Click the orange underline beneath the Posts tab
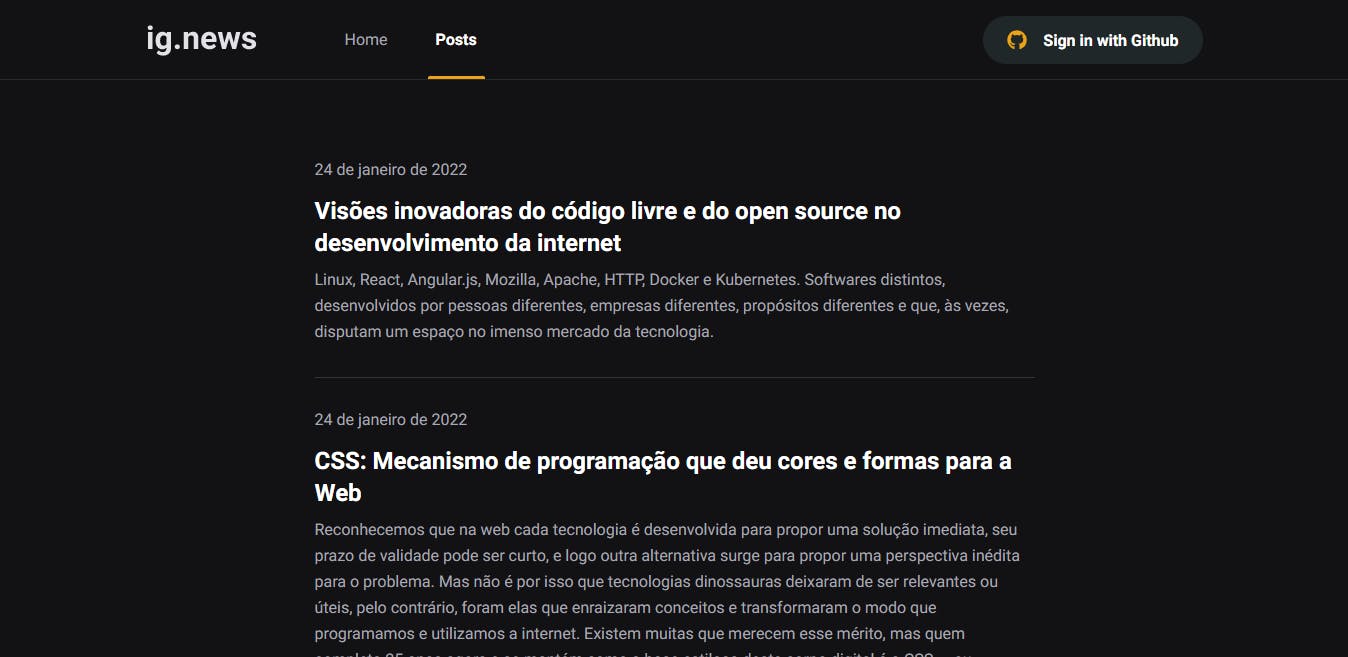The height and width of the screenshot is (657, 1348). [x=456, y=77]
